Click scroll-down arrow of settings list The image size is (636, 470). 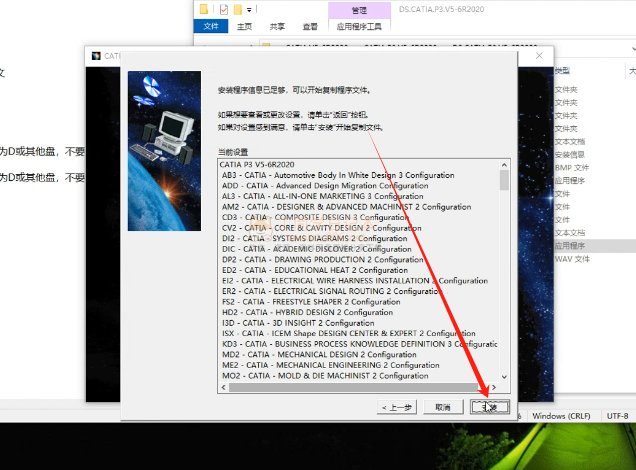coord(504,377)
